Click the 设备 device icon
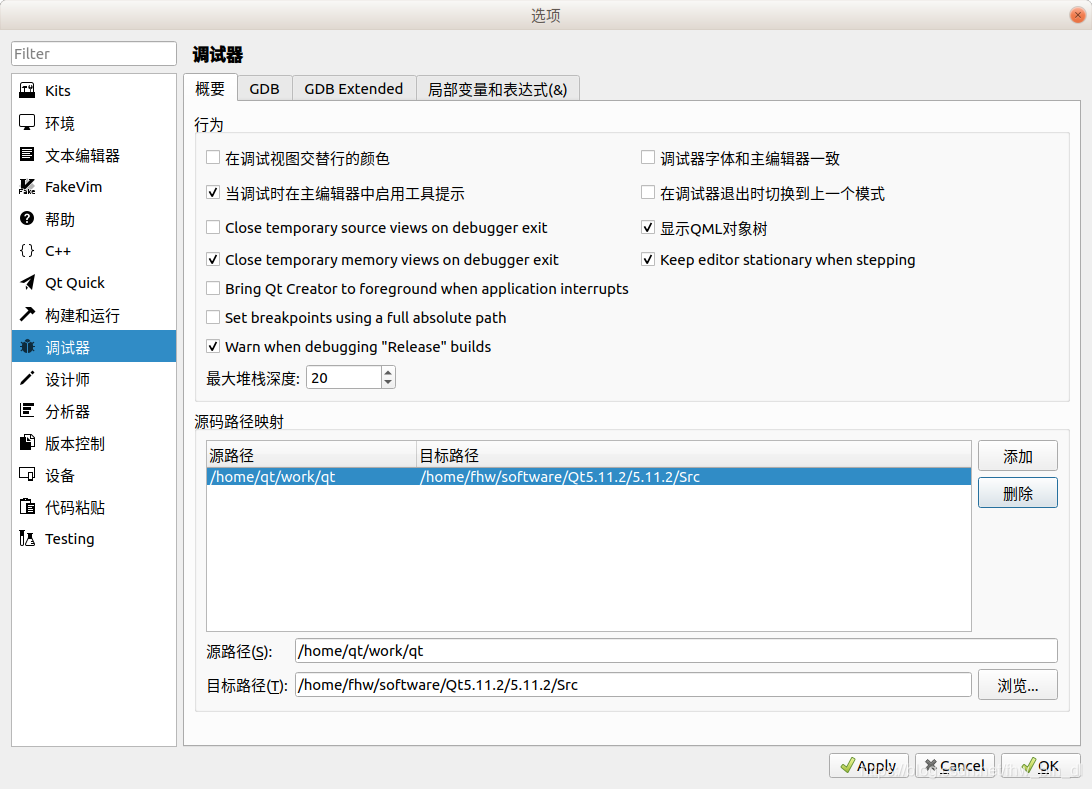 click(x=27, y=475)
